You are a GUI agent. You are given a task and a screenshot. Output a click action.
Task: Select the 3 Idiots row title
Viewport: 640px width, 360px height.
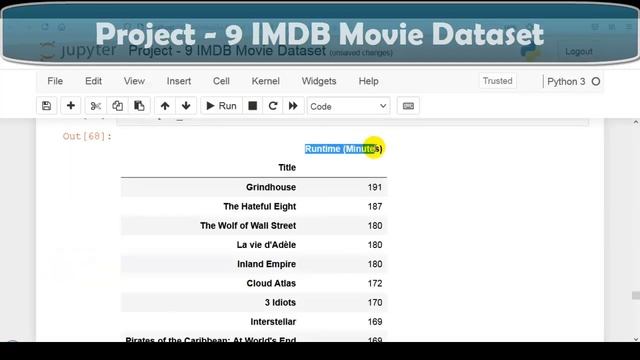point(280,302)
